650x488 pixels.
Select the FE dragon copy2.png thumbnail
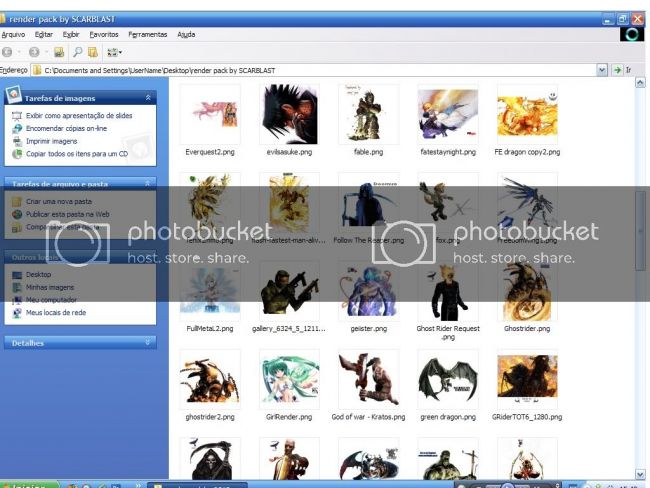click(527, 114)
